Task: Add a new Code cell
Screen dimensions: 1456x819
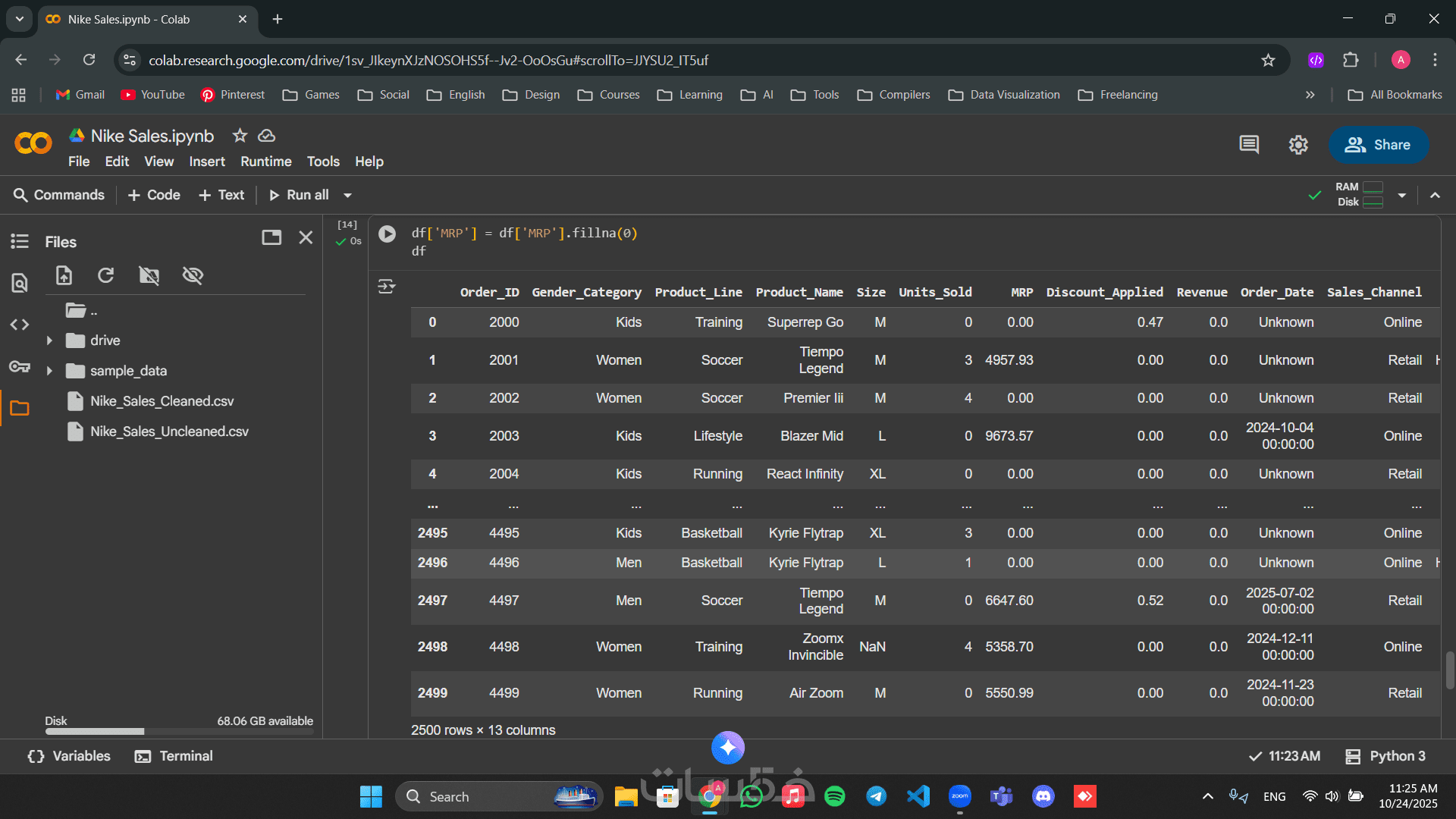Action: pyautogui.click(x=154, y=195)
